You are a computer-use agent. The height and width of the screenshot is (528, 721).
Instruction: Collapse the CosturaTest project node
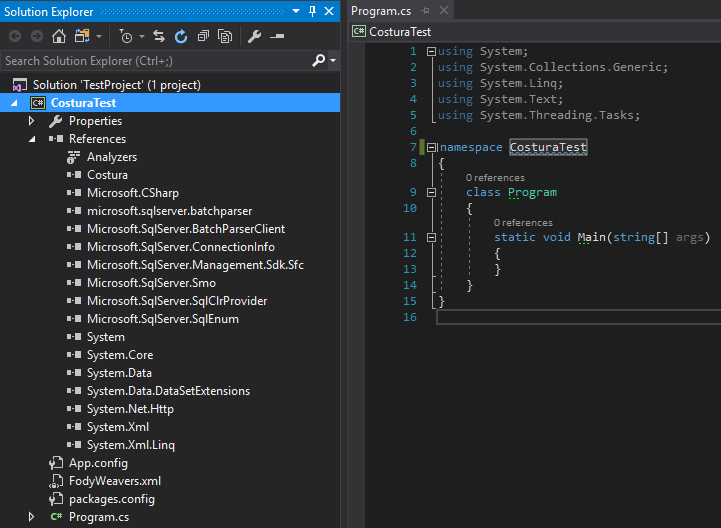14,103
